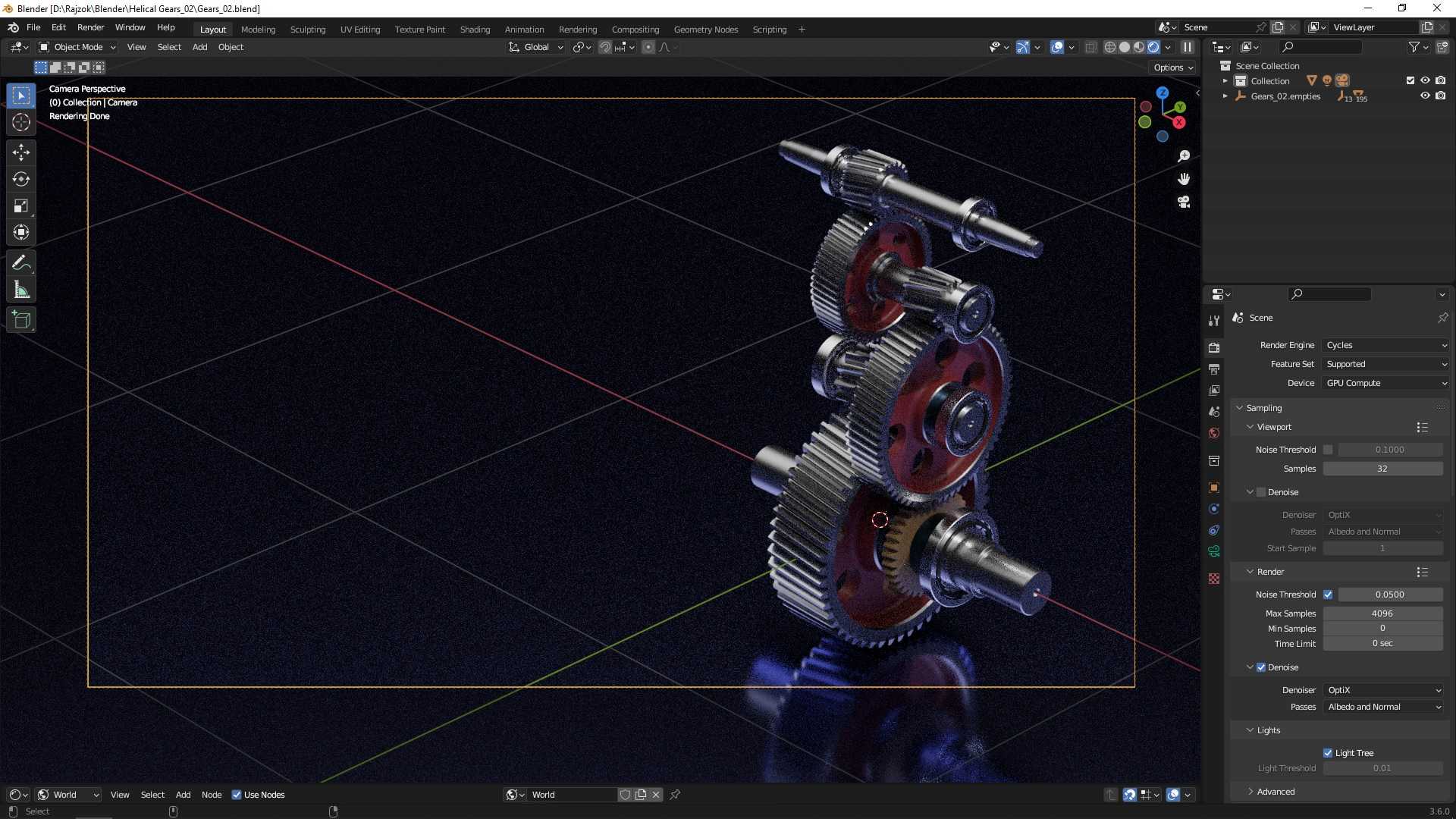This screenshot has height=819, width=1456.
Task: Open the Device GPU Compute dropdown
Action: (x=1386, y=383)
